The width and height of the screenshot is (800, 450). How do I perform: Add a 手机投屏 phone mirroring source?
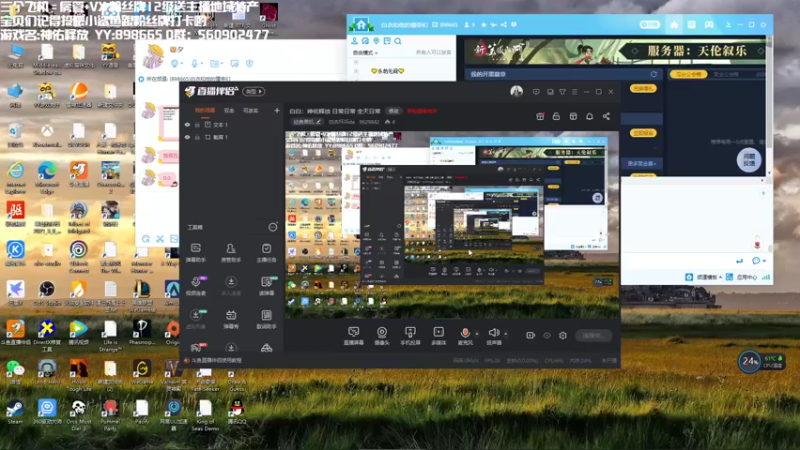pos(410,336)
